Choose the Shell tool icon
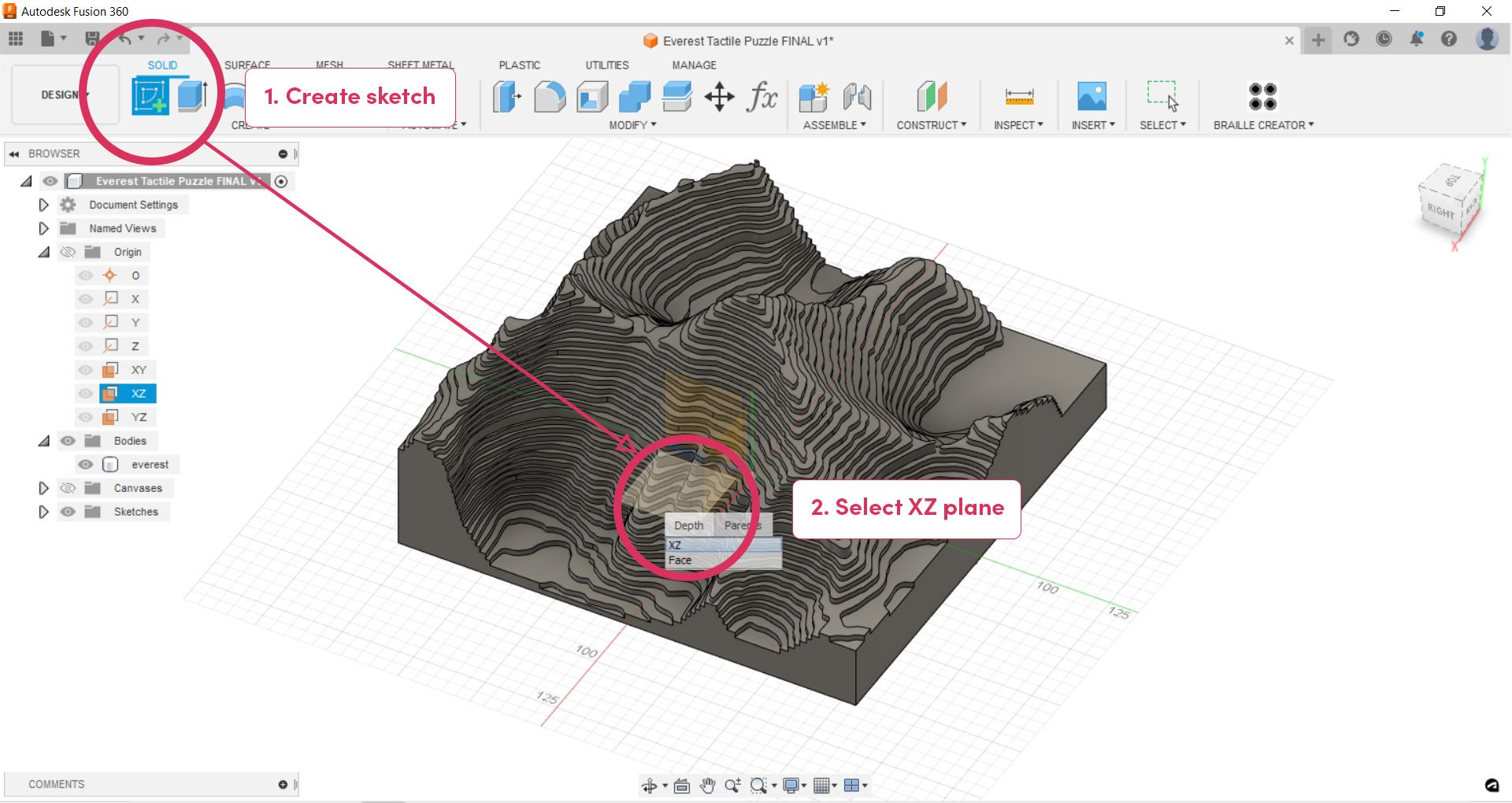This screenshot has height=803, width=1512. 592,97
